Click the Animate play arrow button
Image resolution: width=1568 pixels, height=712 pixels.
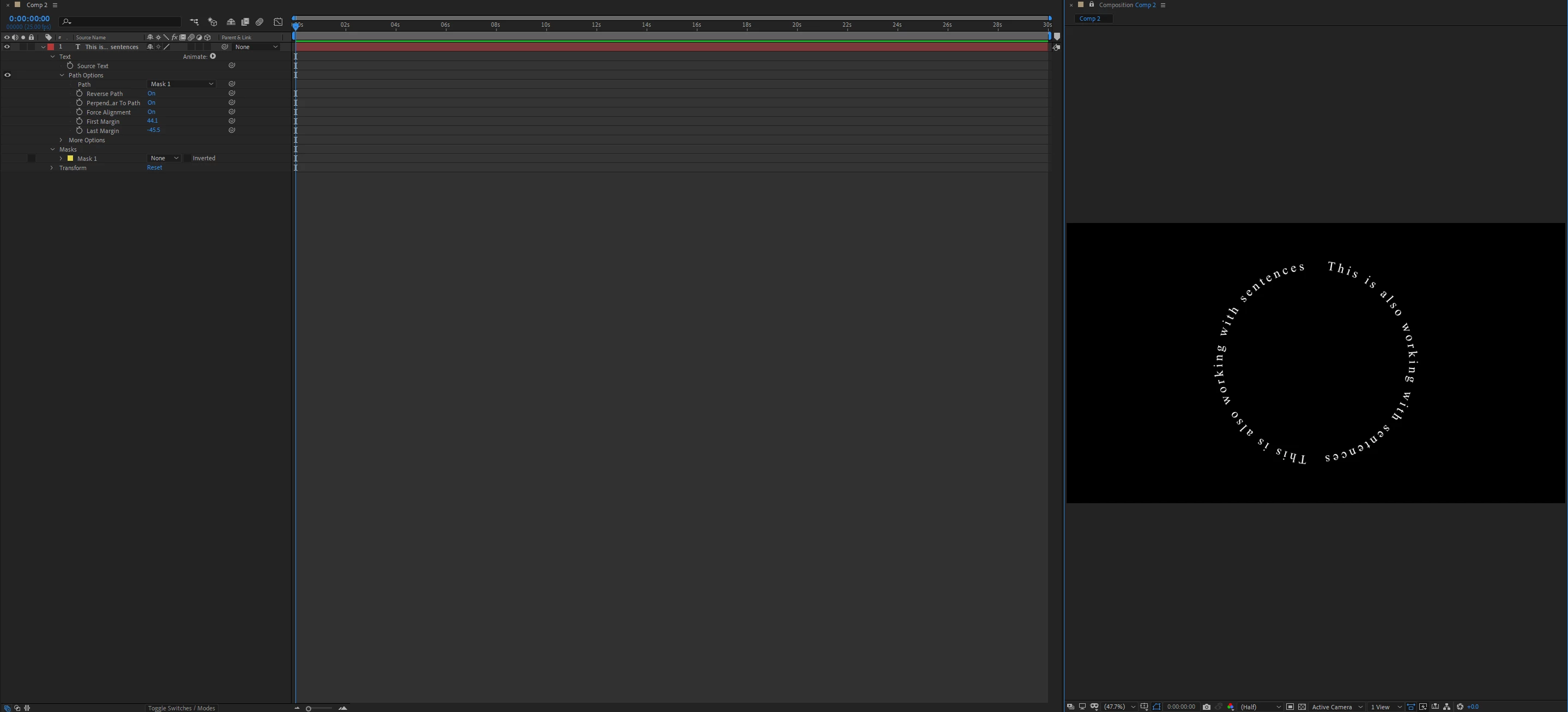[x=213, y=57]
